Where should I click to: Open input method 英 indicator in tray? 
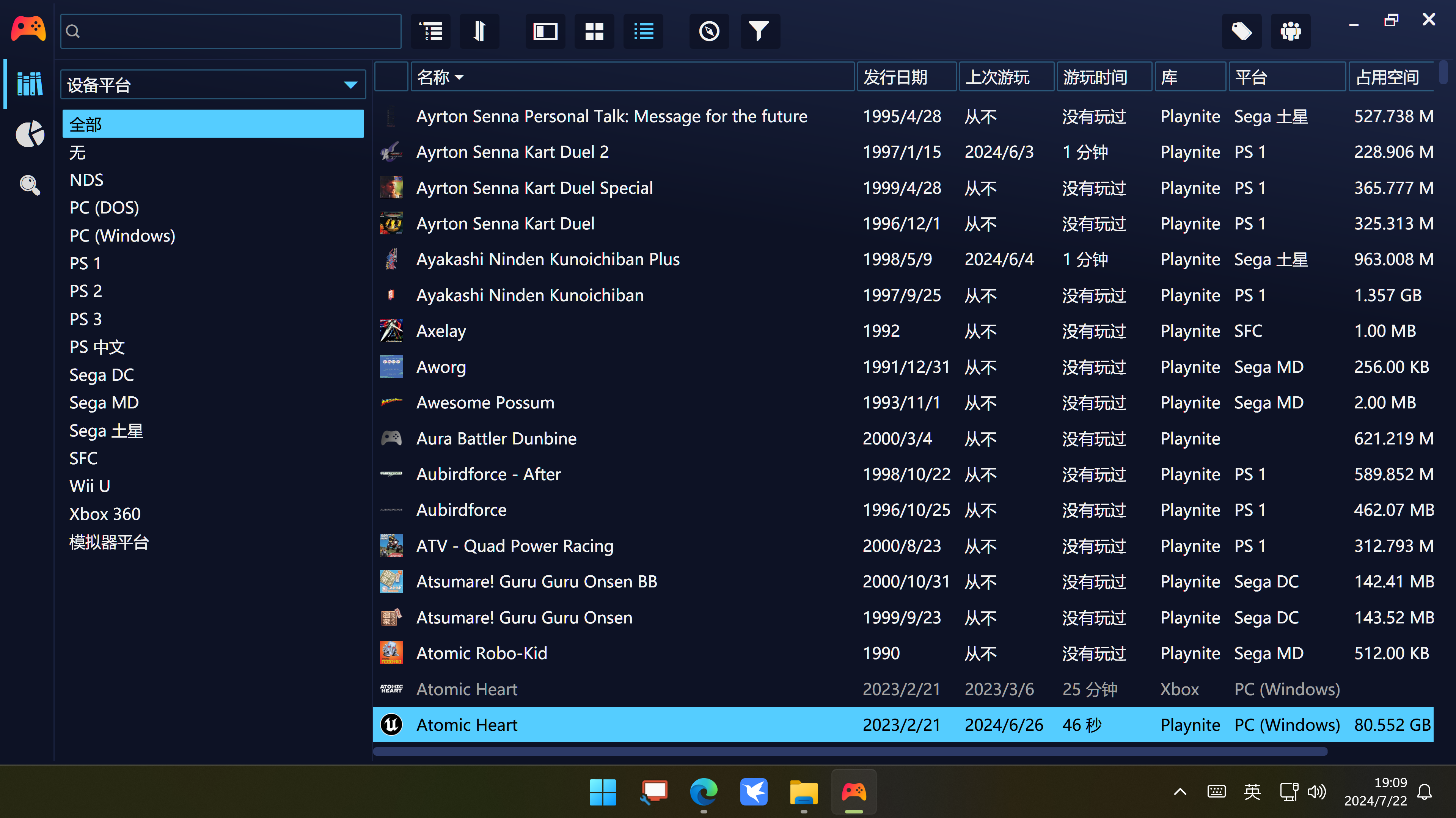pyautogui.click(x=1252, y=792)
